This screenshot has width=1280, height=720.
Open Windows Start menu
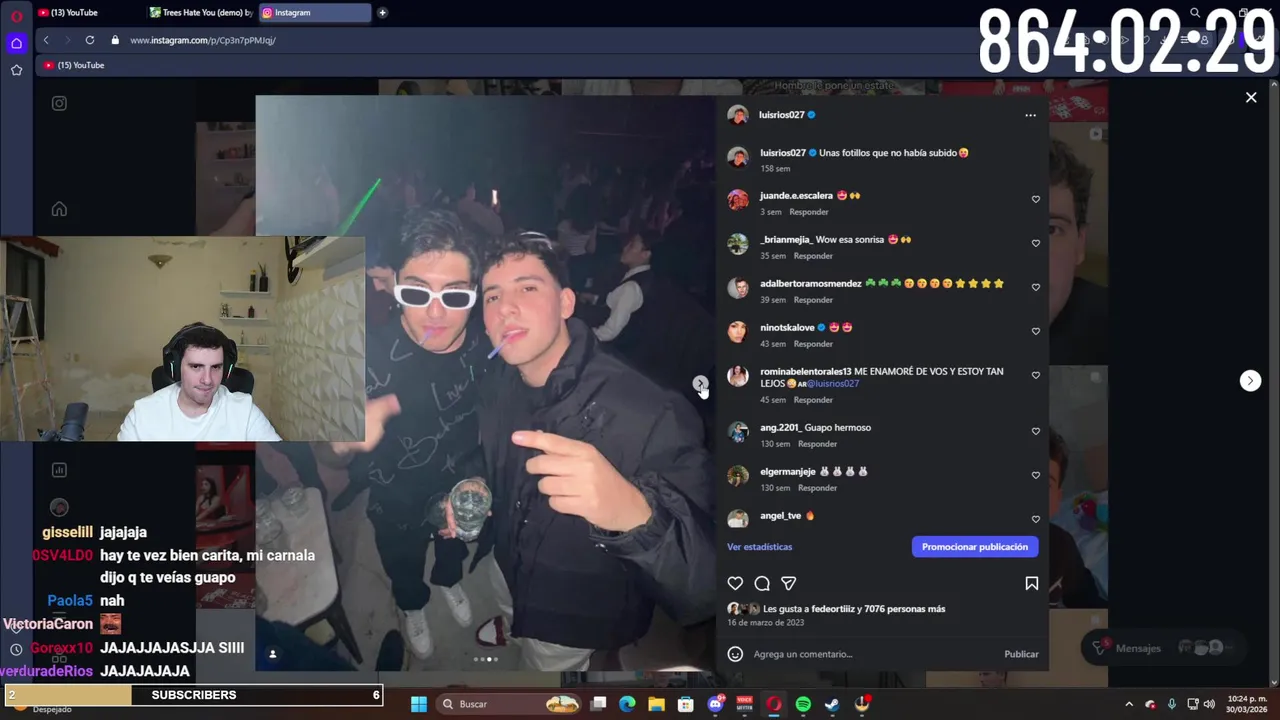click(419, 704)
